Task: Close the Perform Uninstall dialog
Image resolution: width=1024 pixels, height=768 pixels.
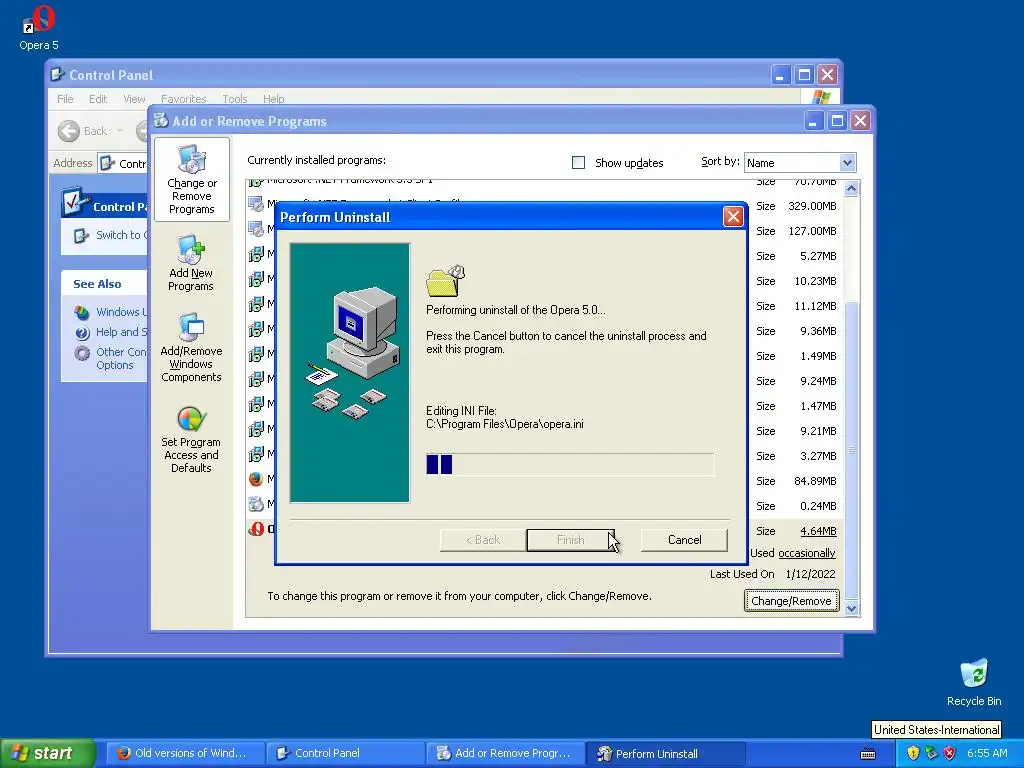Action: 733,217
